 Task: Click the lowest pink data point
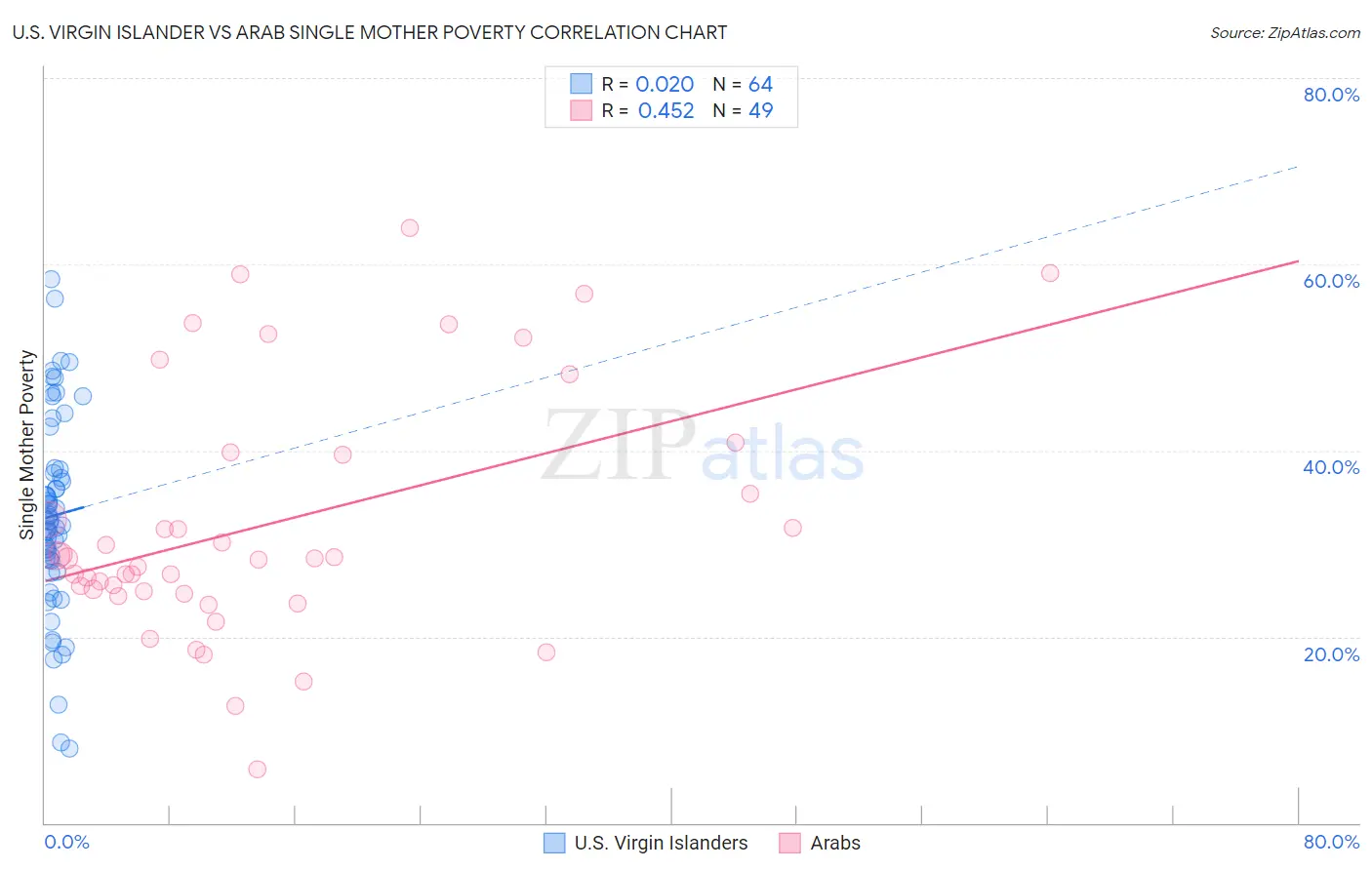(x=258, y=770)
